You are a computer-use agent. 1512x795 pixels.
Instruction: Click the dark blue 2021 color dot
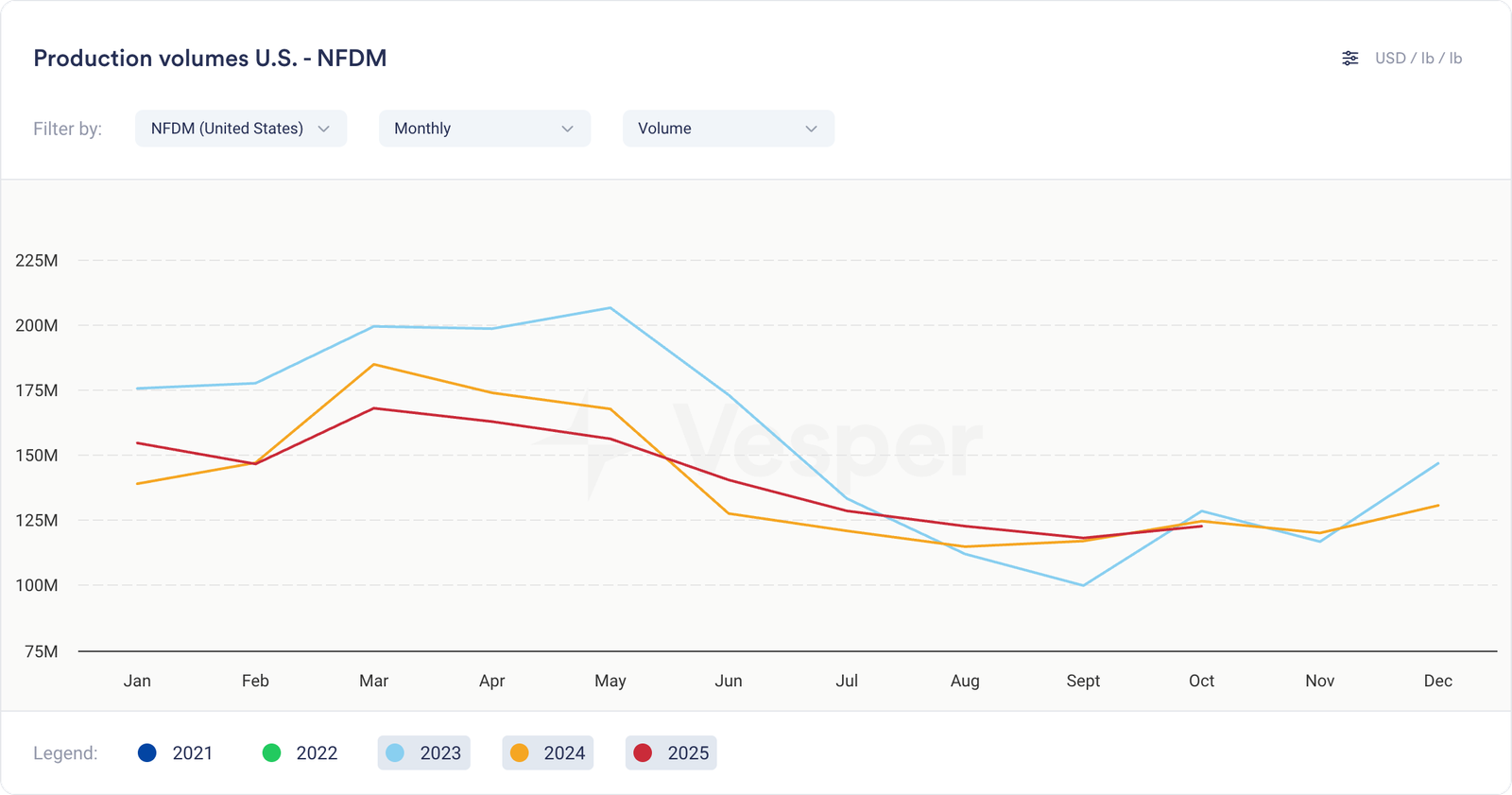pos(146,753)
